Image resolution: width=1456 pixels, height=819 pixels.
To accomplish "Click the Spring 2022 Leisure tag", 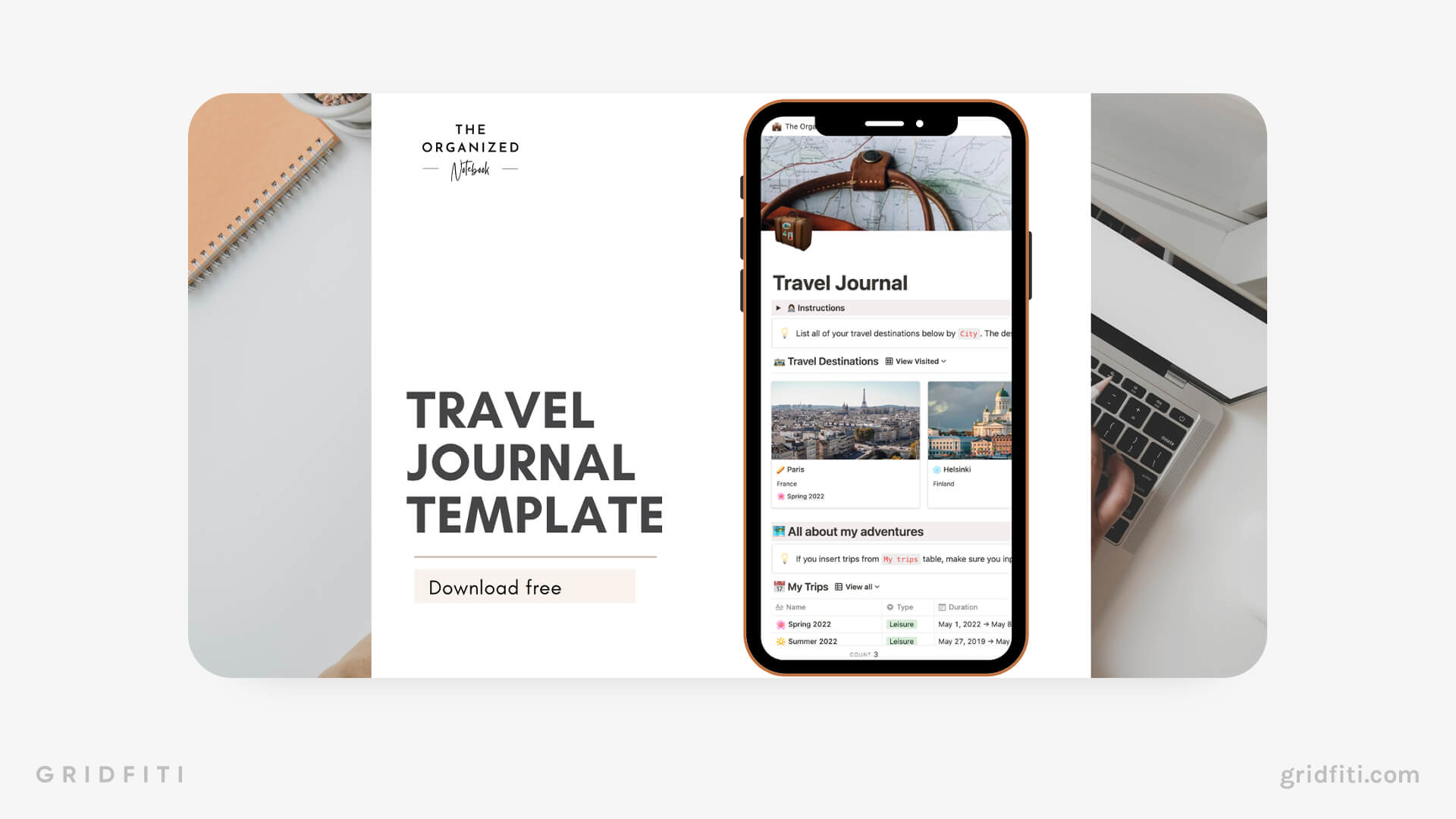I will coord(900,624).
